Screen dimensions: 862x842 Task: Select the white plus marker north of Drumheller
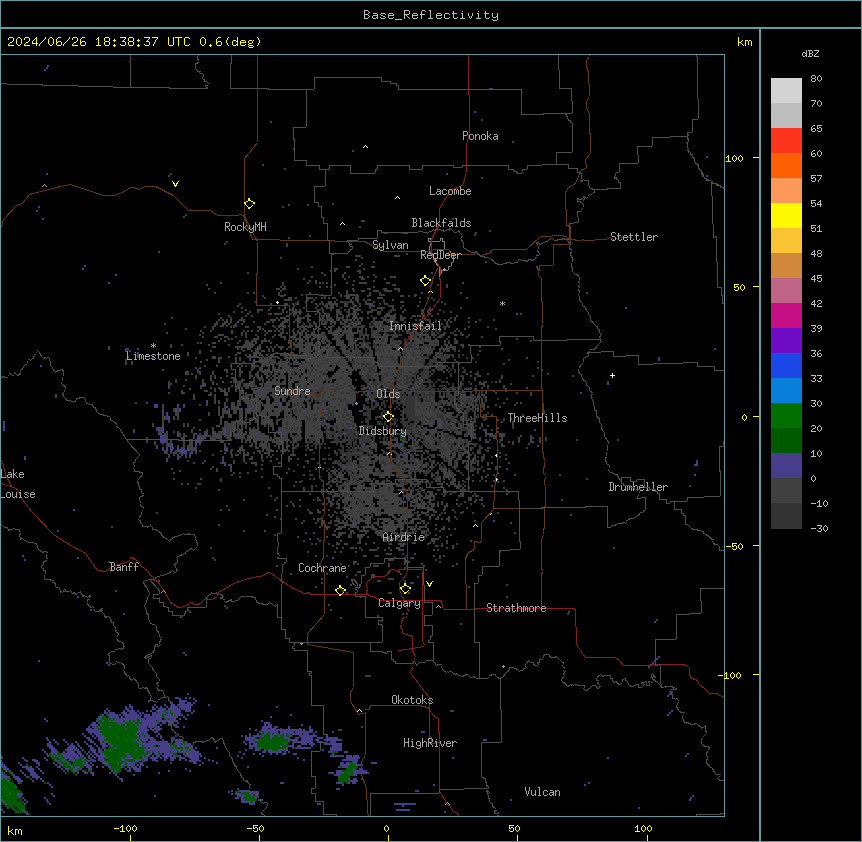612,375
